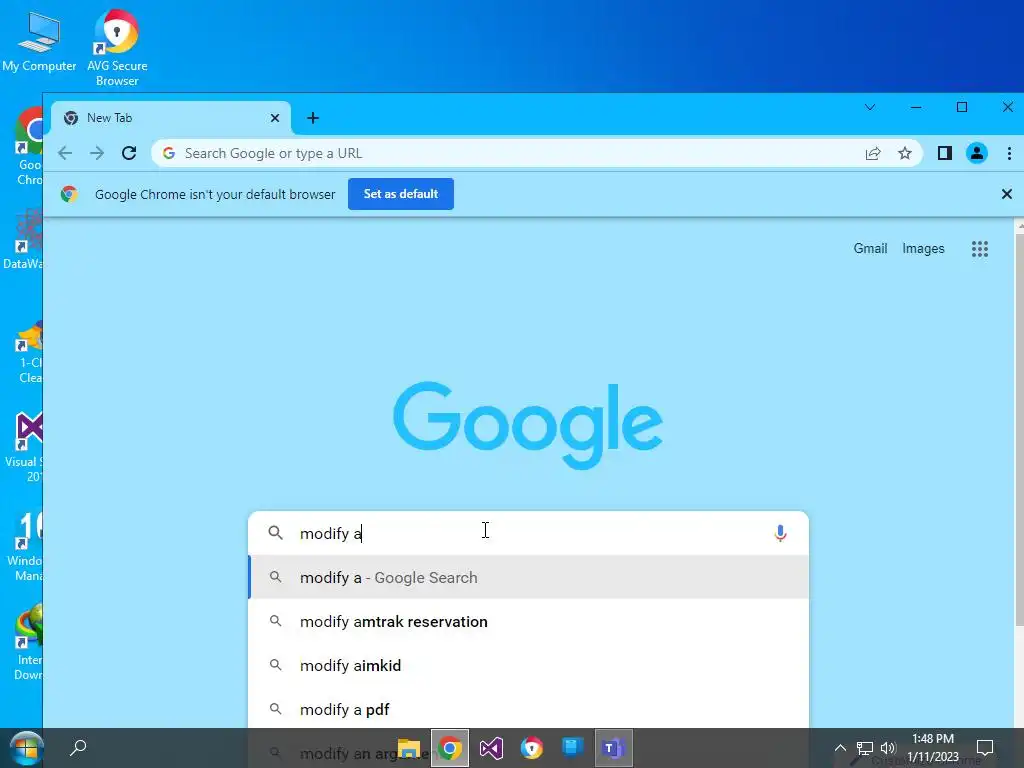Start voice search with microphone icon
1024x768 pixels.
[x=780, y=533]
